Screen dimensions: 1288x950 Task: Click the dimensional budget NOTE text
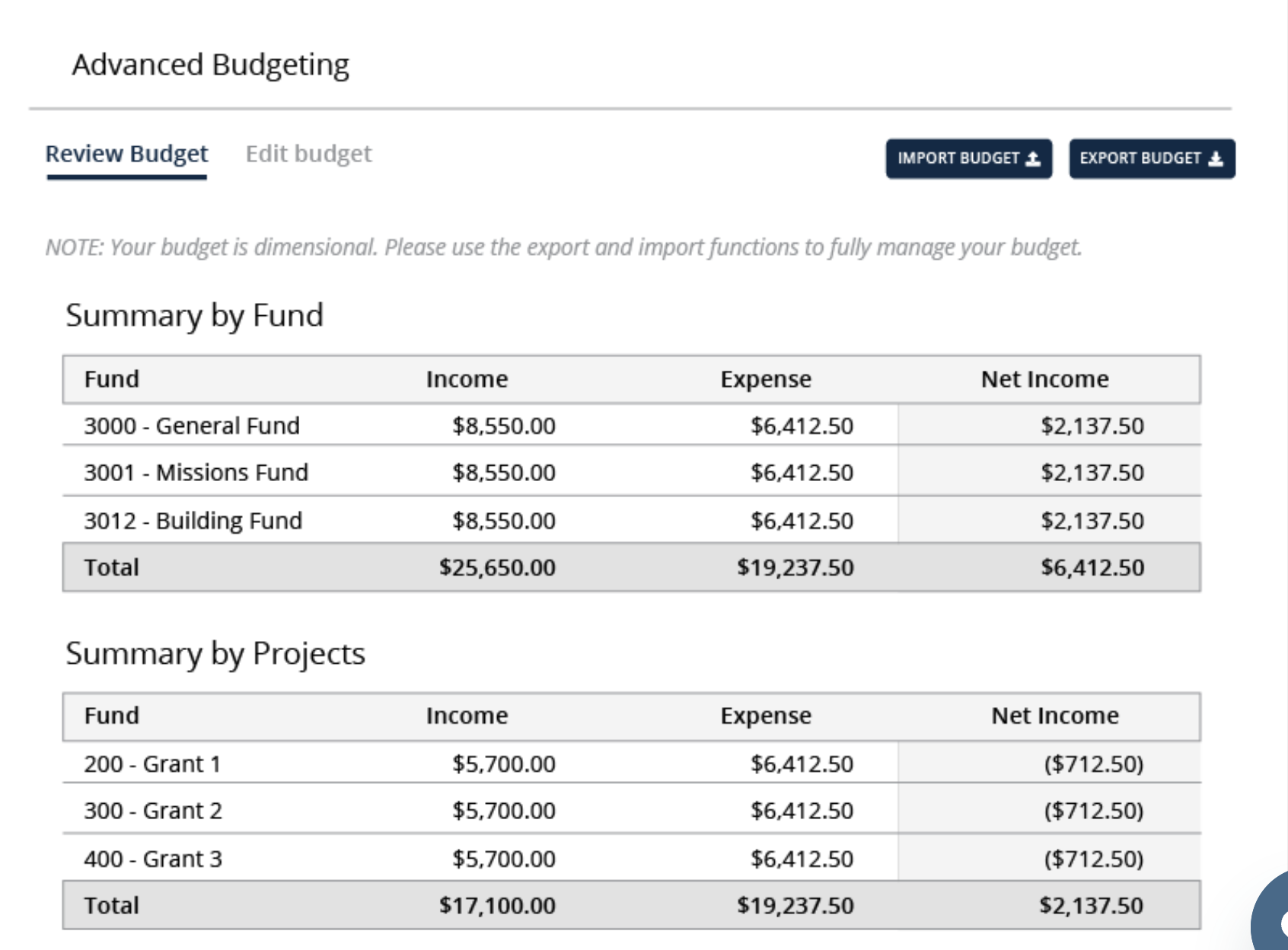pyautogui.click(x=563, y=247)
